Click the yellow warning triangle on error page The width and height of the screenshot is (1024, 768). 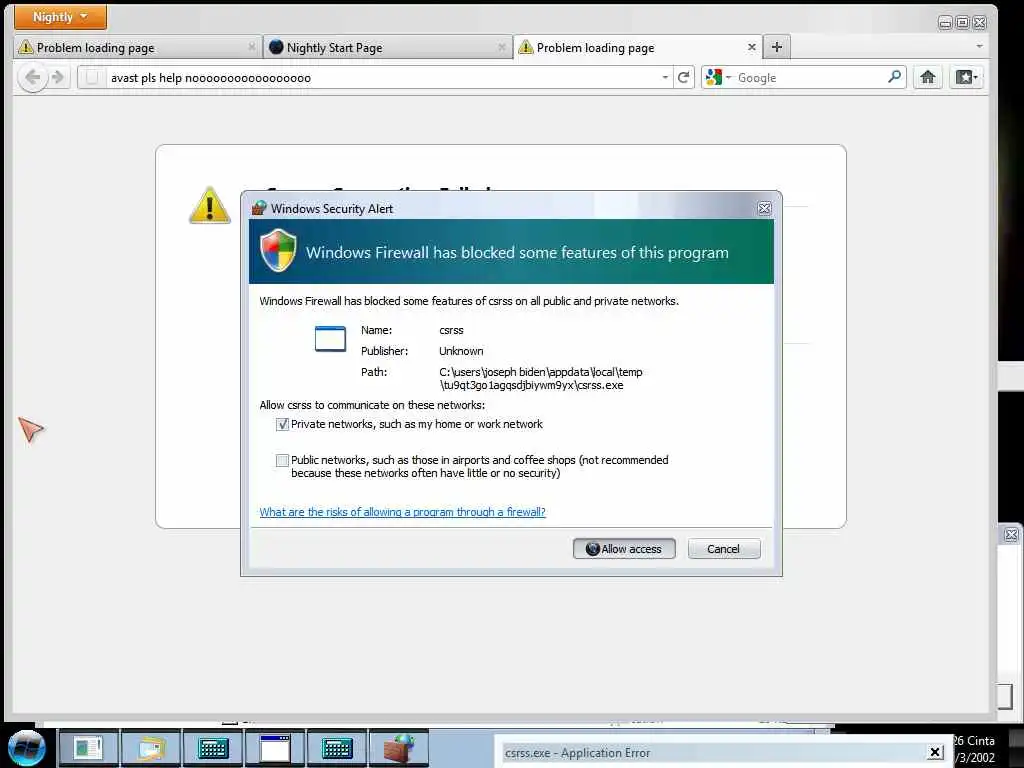coord(209,206)
